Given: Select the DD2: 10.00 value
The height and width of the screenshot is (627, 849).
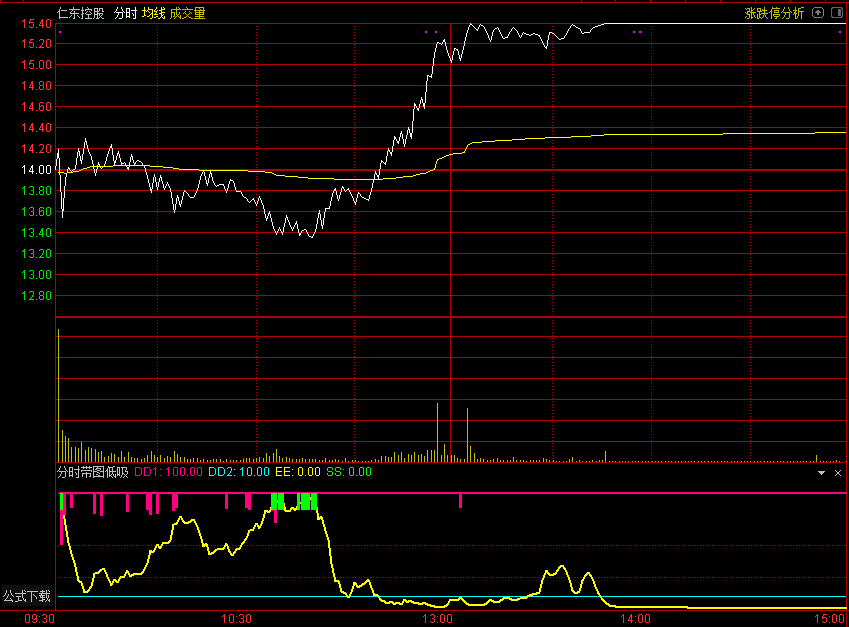Looking at the screenshot, I should [239, 472].
